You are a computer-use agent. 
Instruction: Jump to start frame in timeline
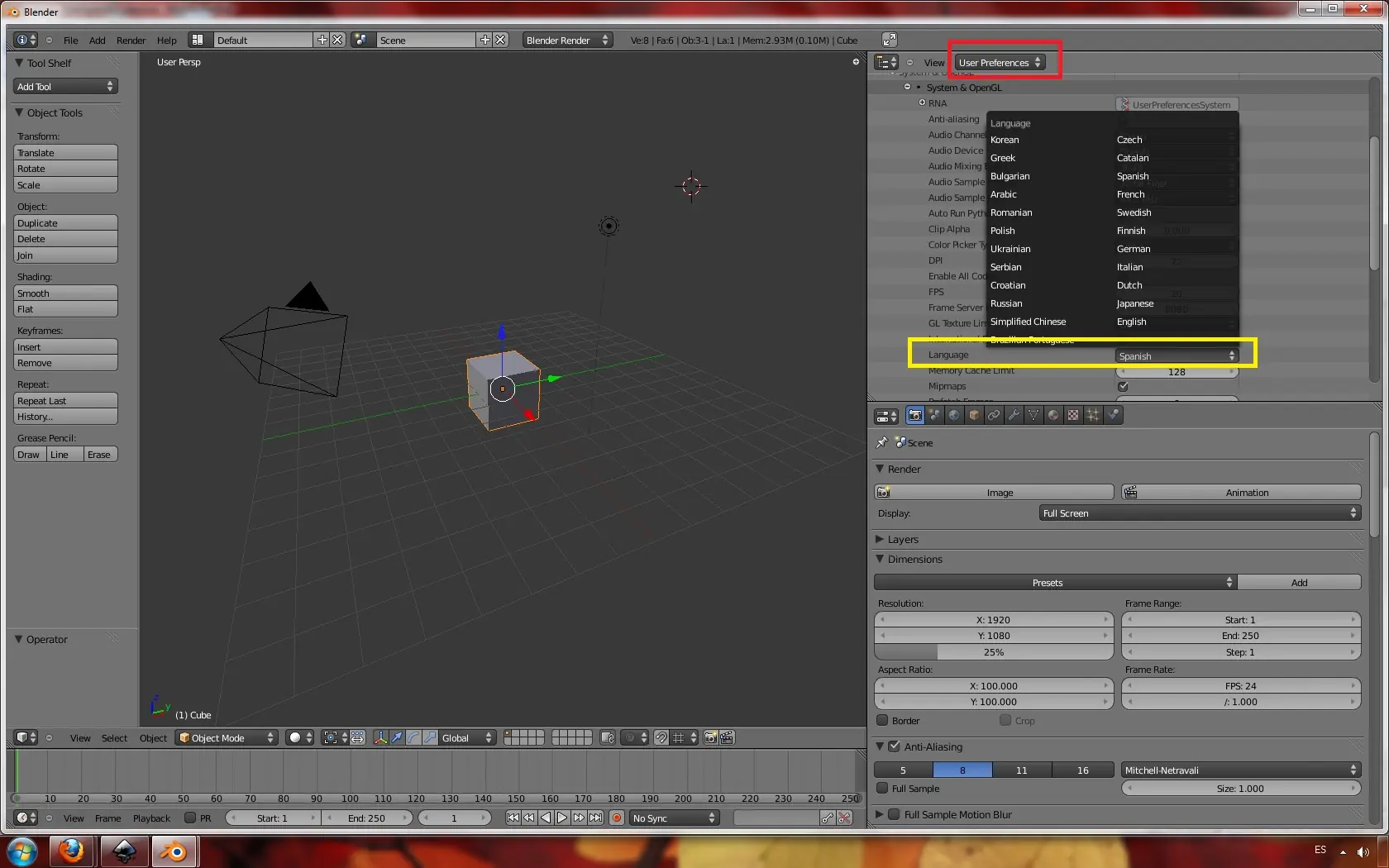tap(513, 818)
